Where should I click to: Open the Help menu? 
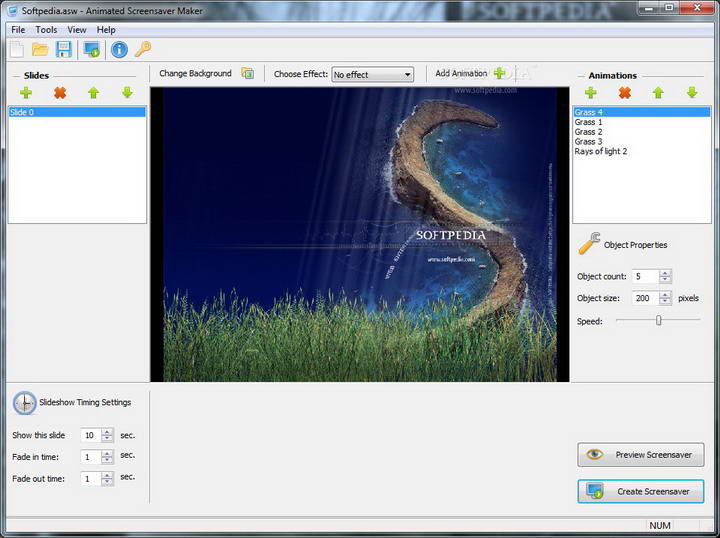click(x=106, y=30)
